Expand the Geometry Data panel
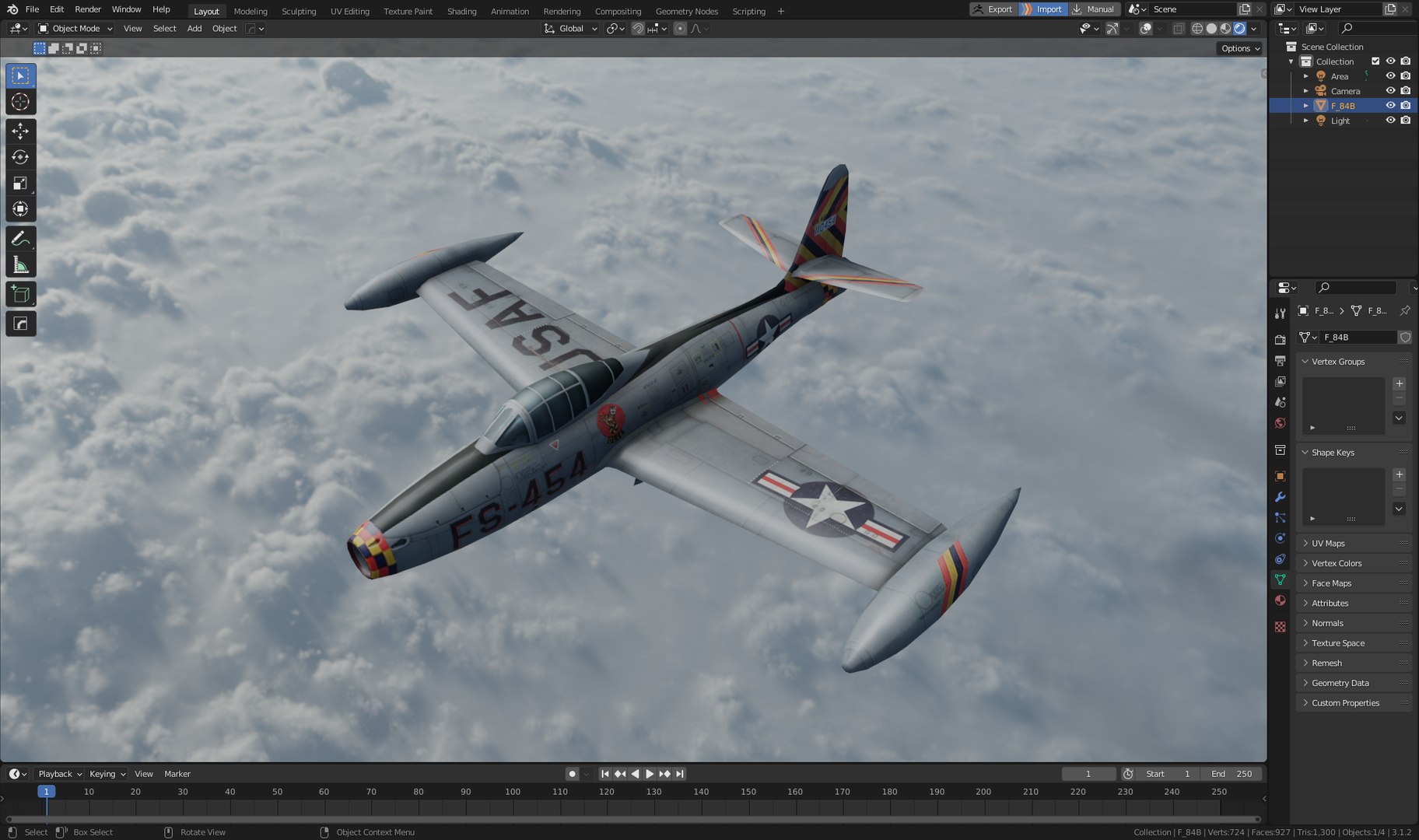Image resolution: width=1419 pixels, height=840 pixels. click(x=1354, y=683)
